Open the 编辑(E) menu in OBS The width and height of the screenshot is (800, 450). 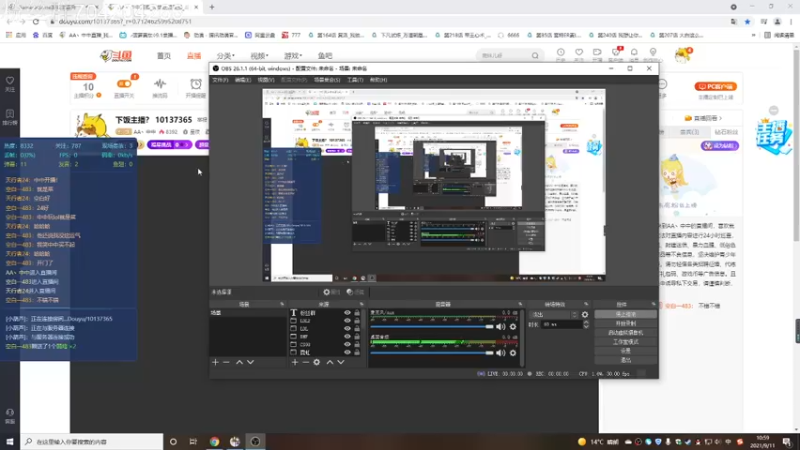pyautogui.click(x=243, y=80)
